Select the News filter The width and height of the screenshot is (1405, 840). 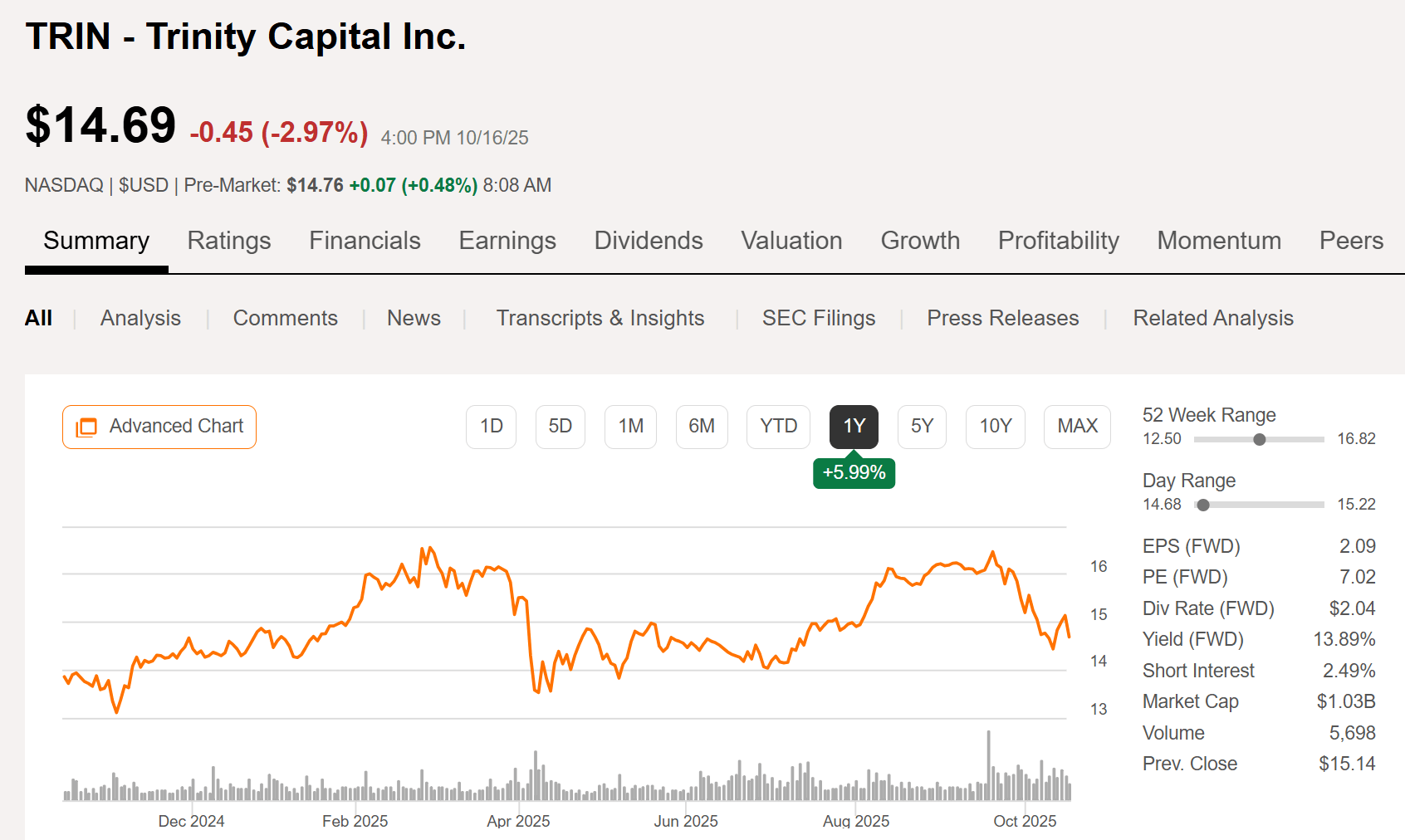point(414,318)
